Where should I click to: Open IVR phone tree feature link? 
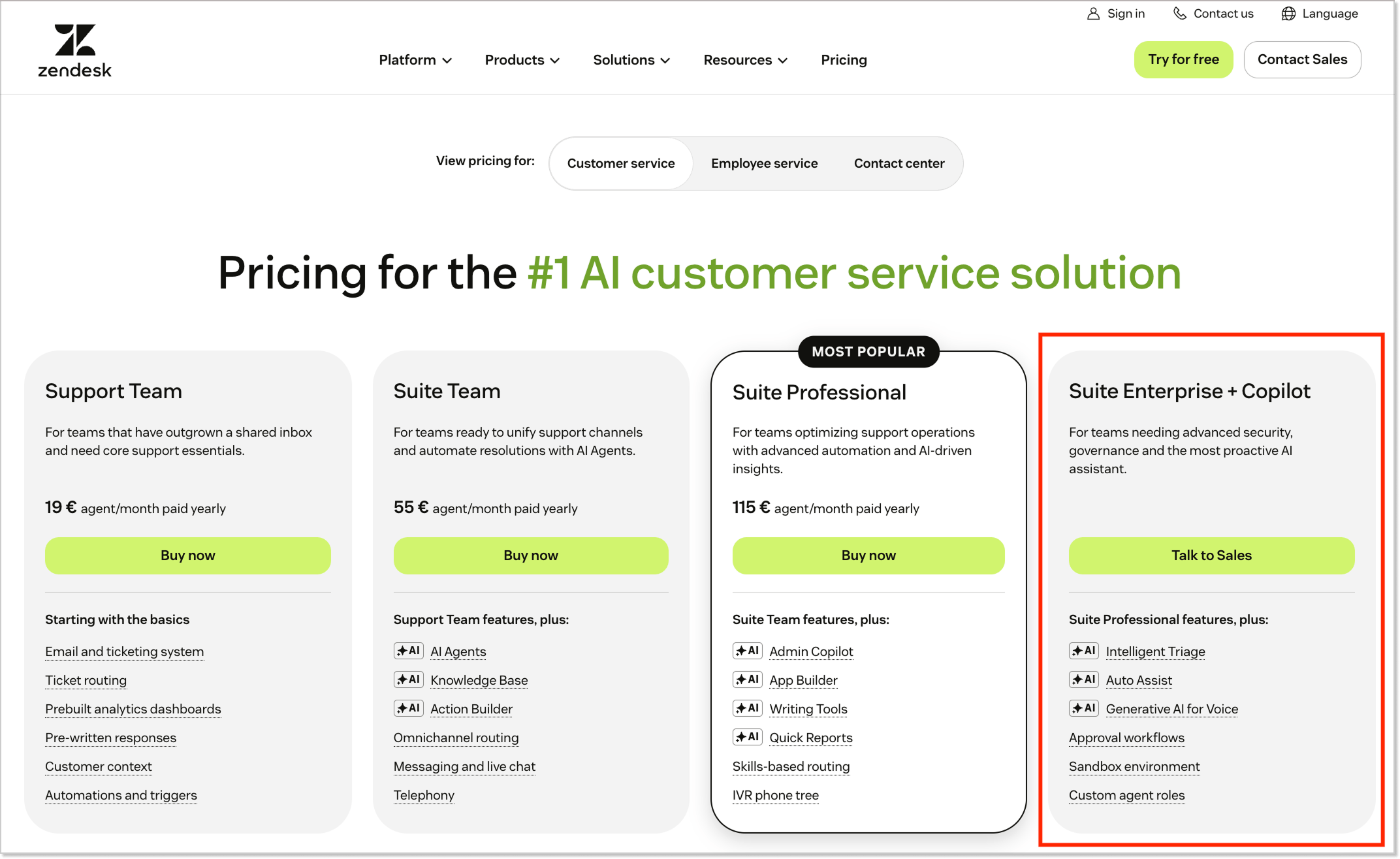pyautogui.click(x=776, y=795)
